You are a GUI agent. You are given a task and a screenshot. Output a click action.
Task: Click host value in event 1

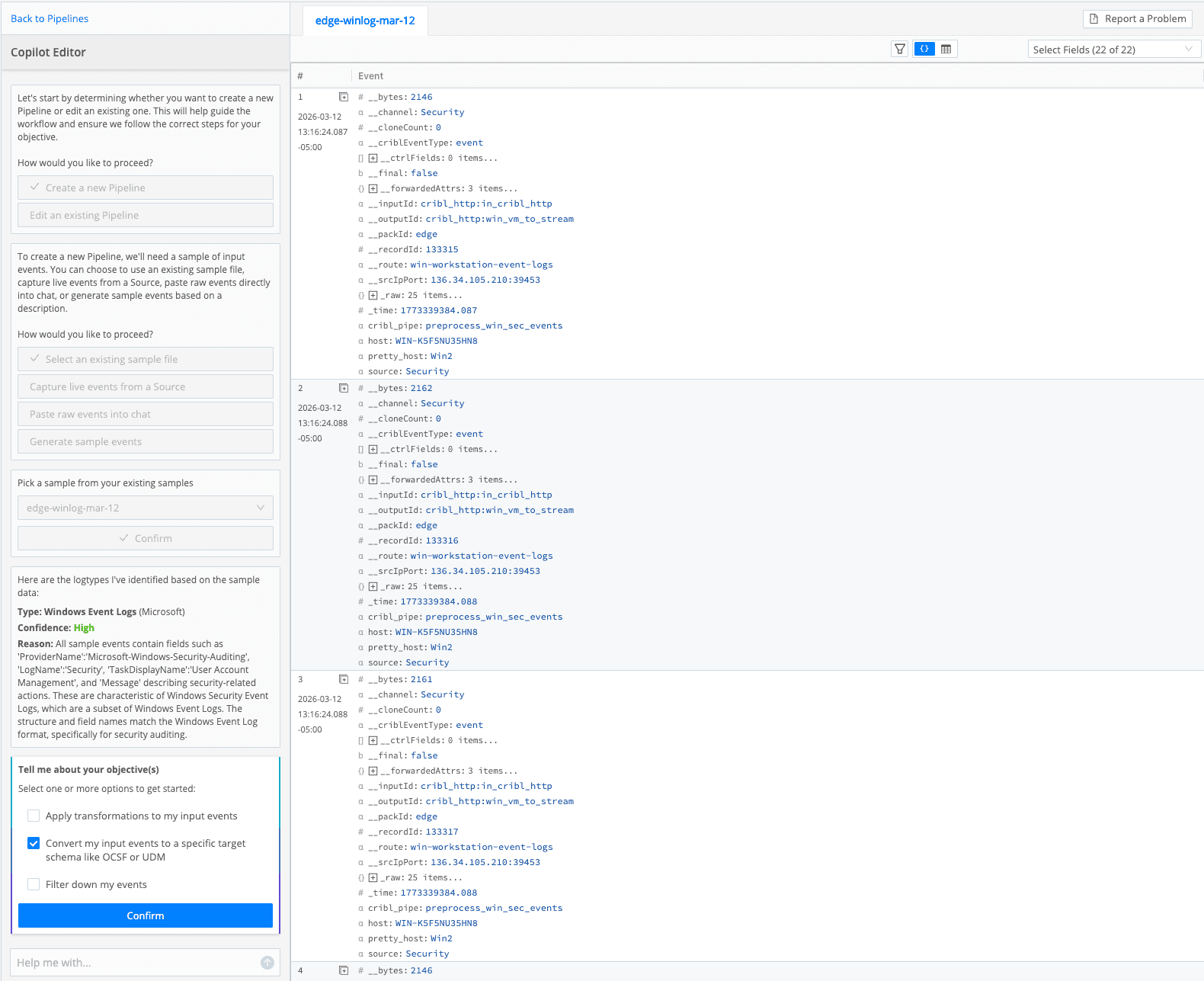[x=437, y=341]
